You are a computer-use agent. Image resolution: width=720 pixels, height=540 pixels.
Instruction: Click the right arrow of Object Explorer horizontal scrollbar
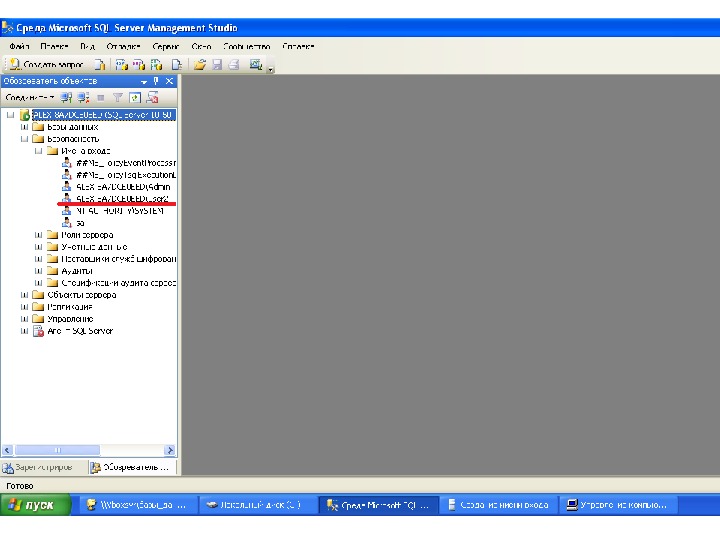(170, 450)
